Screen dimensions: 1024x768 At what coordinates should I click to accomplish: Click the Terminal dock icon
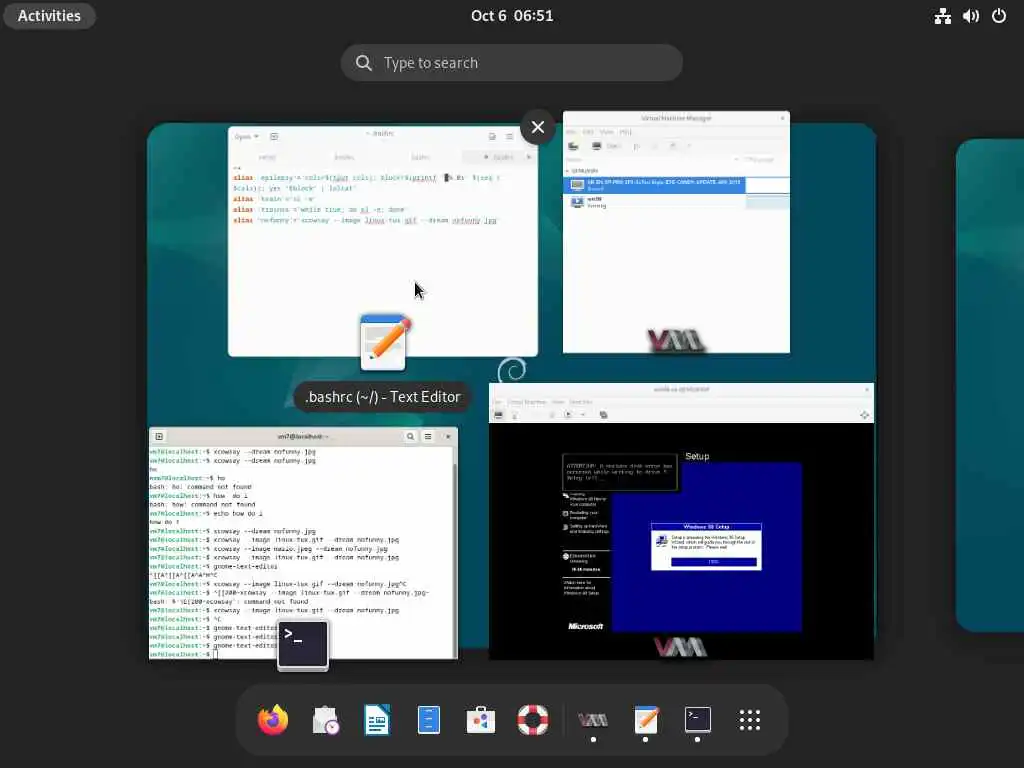697,720
